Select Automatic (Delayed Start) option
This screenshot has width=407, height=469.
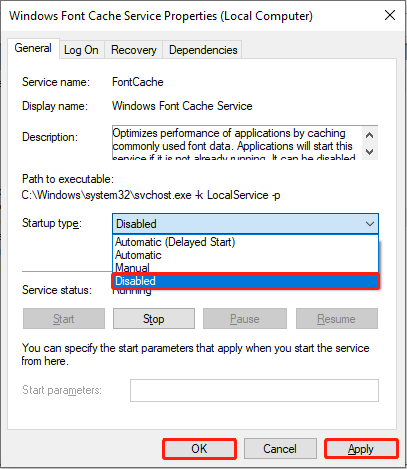pos(245,242)
